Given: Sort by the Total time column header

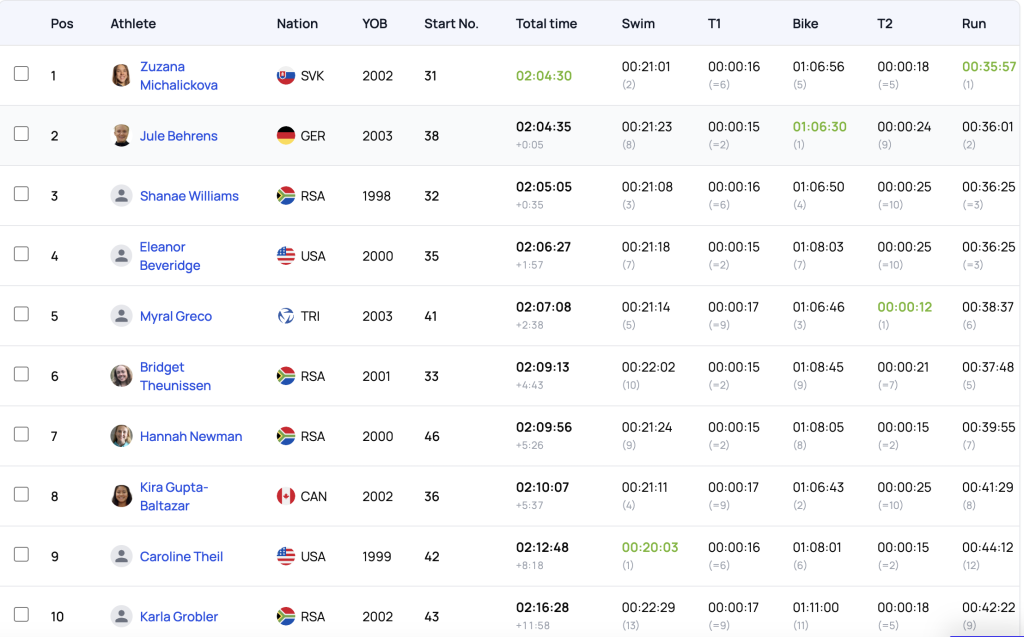Looking at the screenshot, I should click(546, 23).
